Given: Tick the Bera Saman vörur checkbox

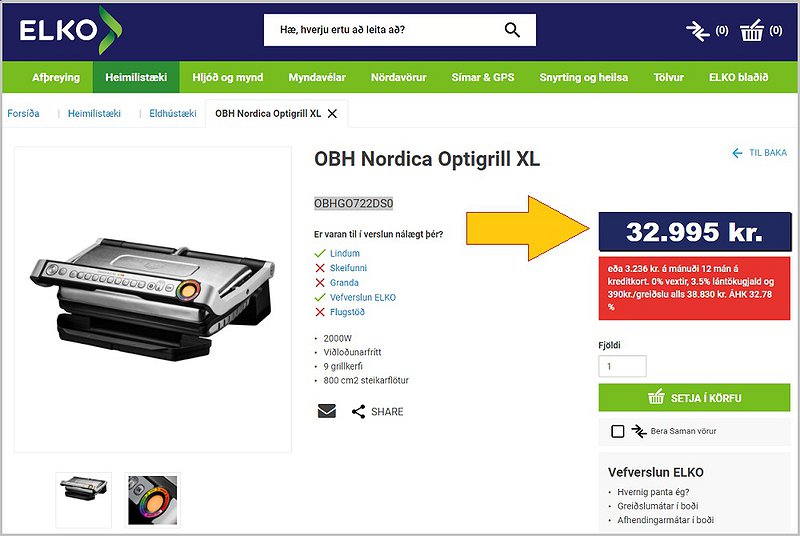Looking at the screenshot, I should (617, 431).
